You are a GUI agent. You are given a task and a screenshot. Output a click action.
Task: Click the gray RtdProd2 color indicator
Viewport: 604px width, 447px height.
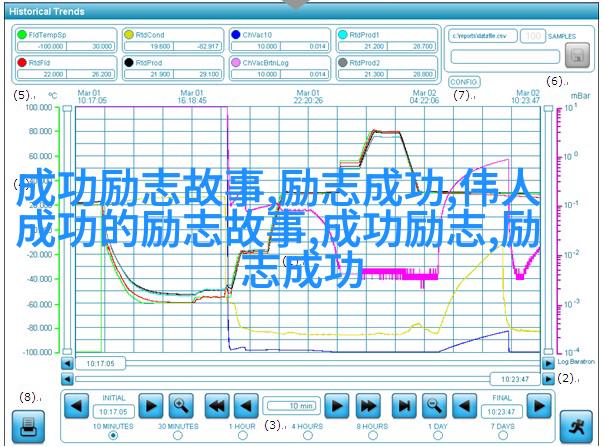tap(342, 62)
